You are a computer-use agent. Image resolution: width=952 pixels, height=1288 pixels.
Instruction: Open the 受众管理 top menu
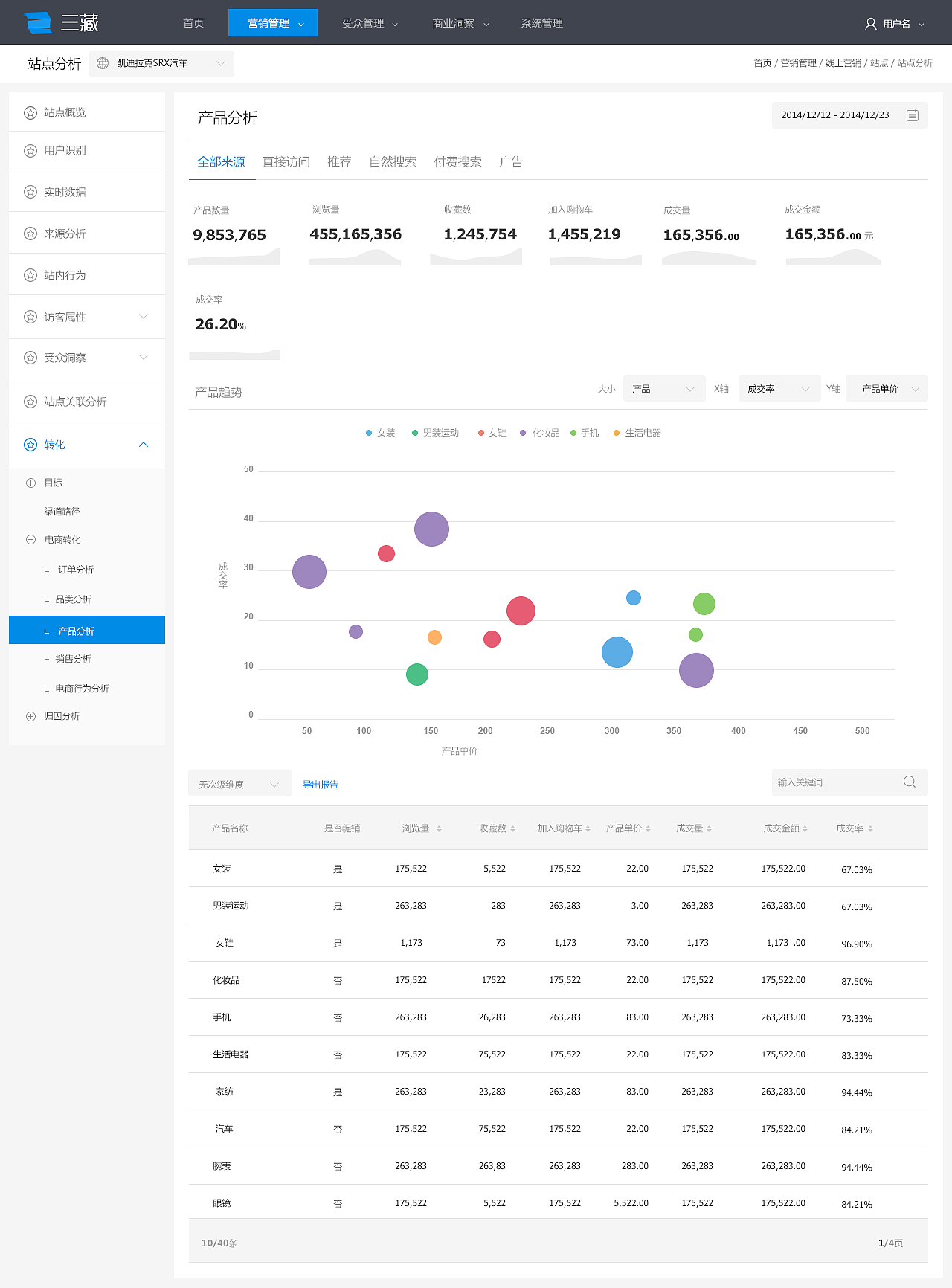point(370,24)
